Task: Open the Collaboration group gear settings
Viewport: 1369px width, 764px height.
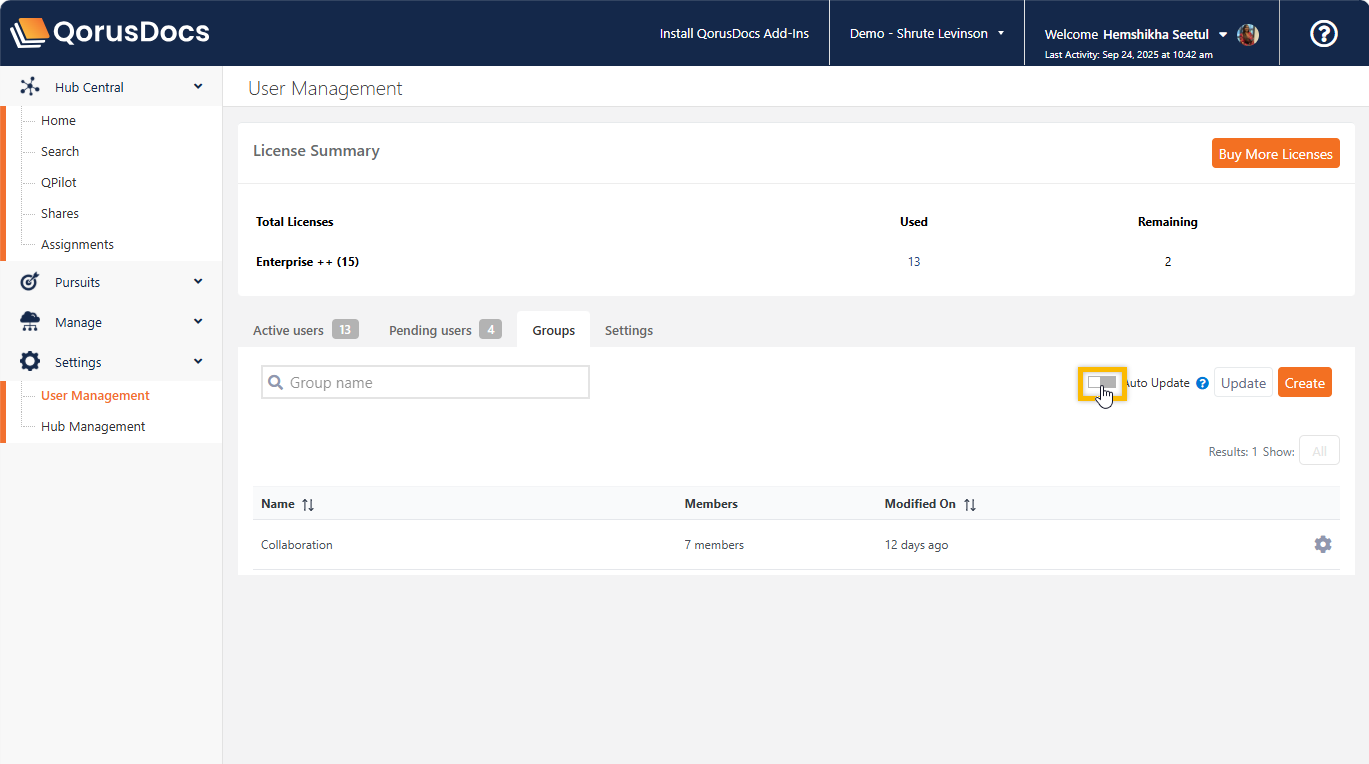Action: click(1322, 545)
